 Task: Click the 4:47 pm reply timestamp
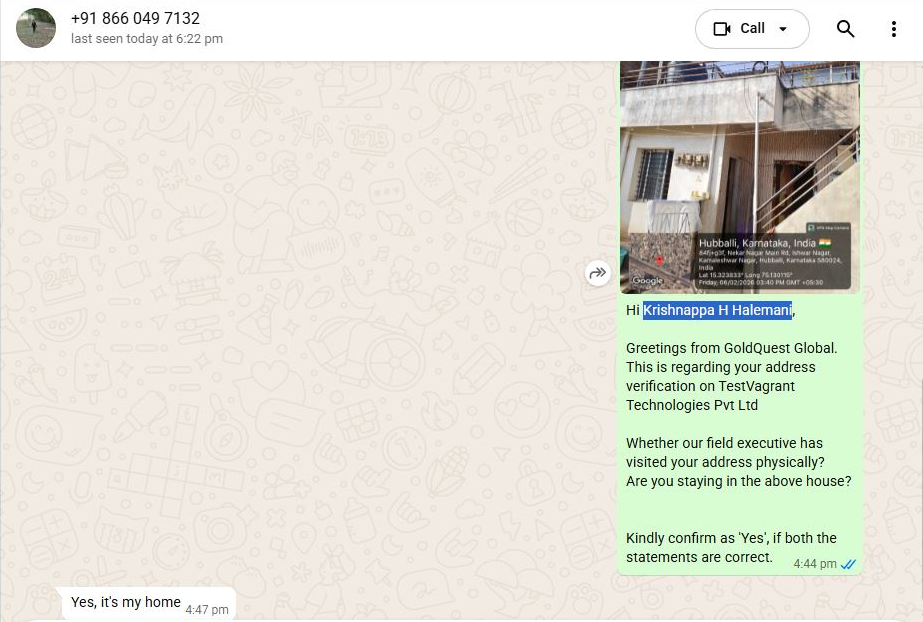207,610
